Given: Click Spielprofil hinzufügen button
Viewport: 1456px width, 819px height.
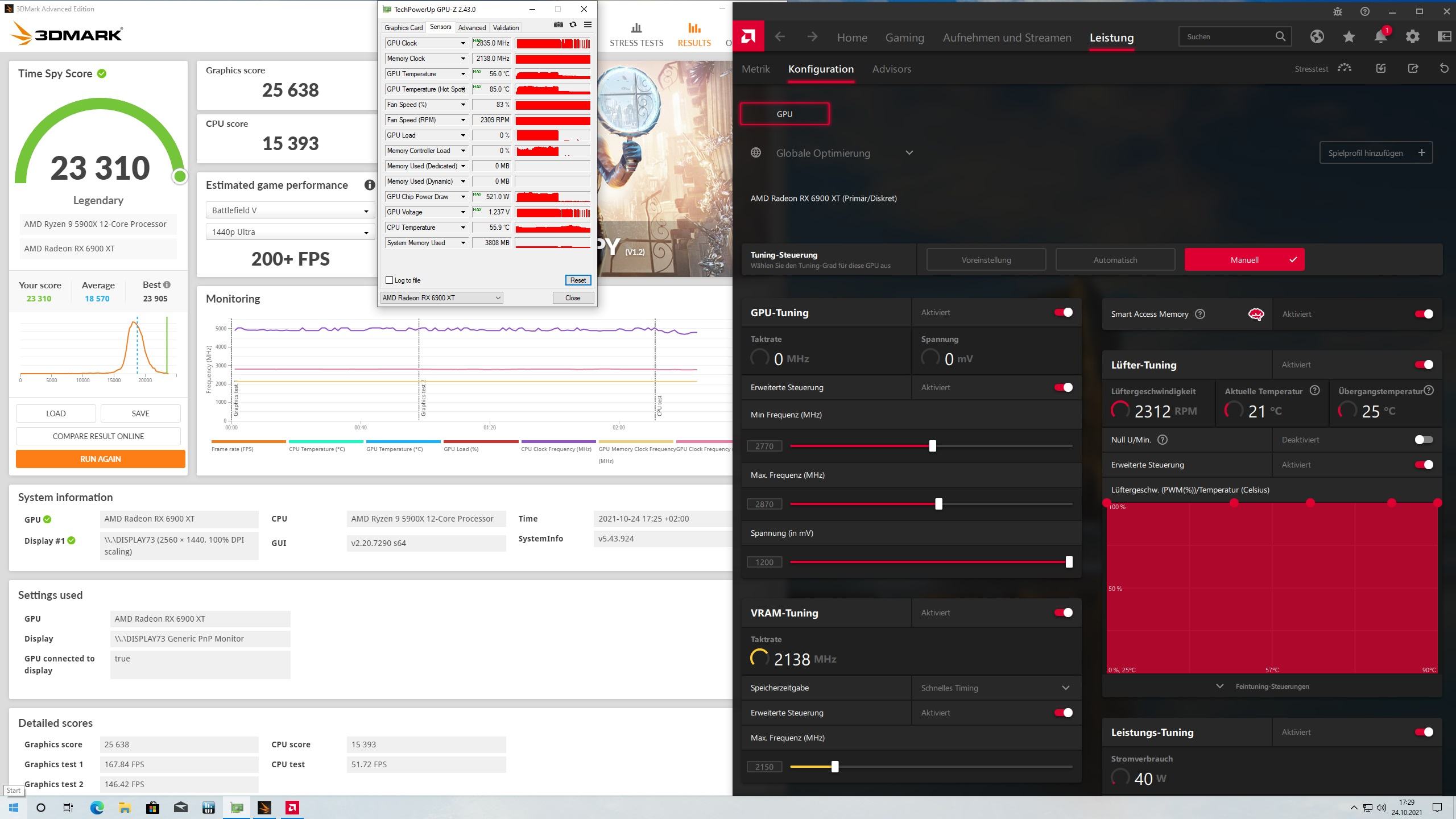Looking at the screenshot, I should (1376, 152).
